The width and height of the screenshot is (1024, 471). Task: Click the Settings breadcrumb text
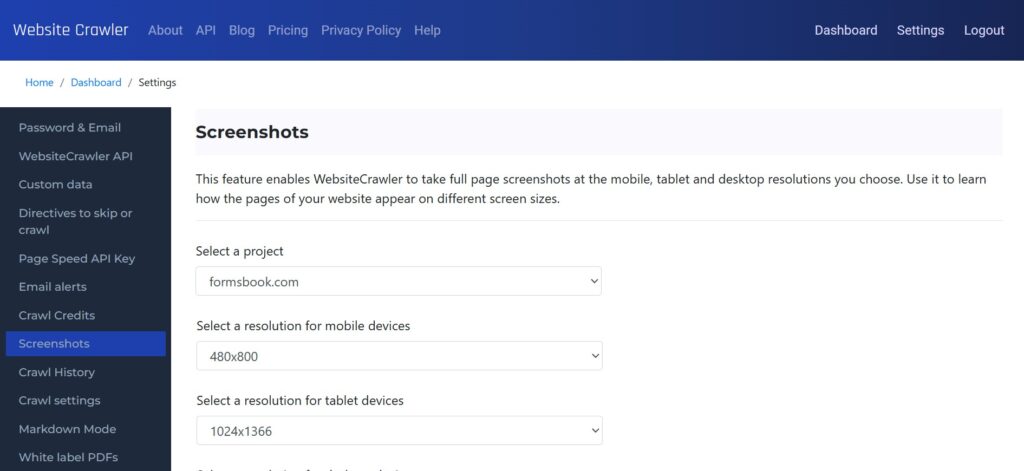(x=157, y=82)
